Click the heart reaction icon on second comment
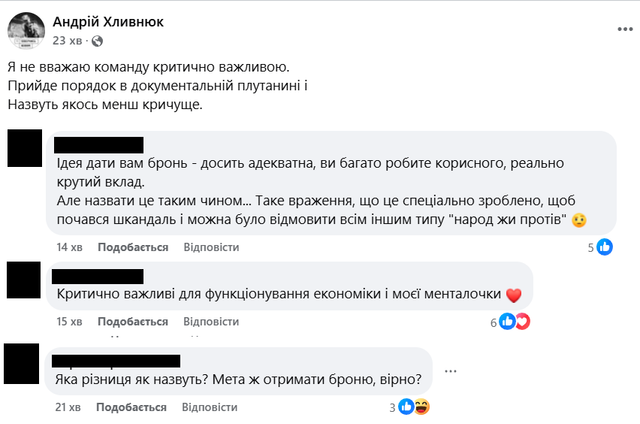Viewport: 640px width, 424px height. coord(521,321)
